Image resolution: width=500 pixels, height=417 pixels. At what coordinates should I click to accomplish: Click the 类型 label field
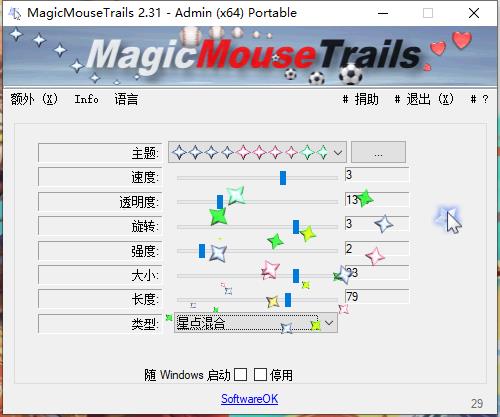[x=100, y=324]
